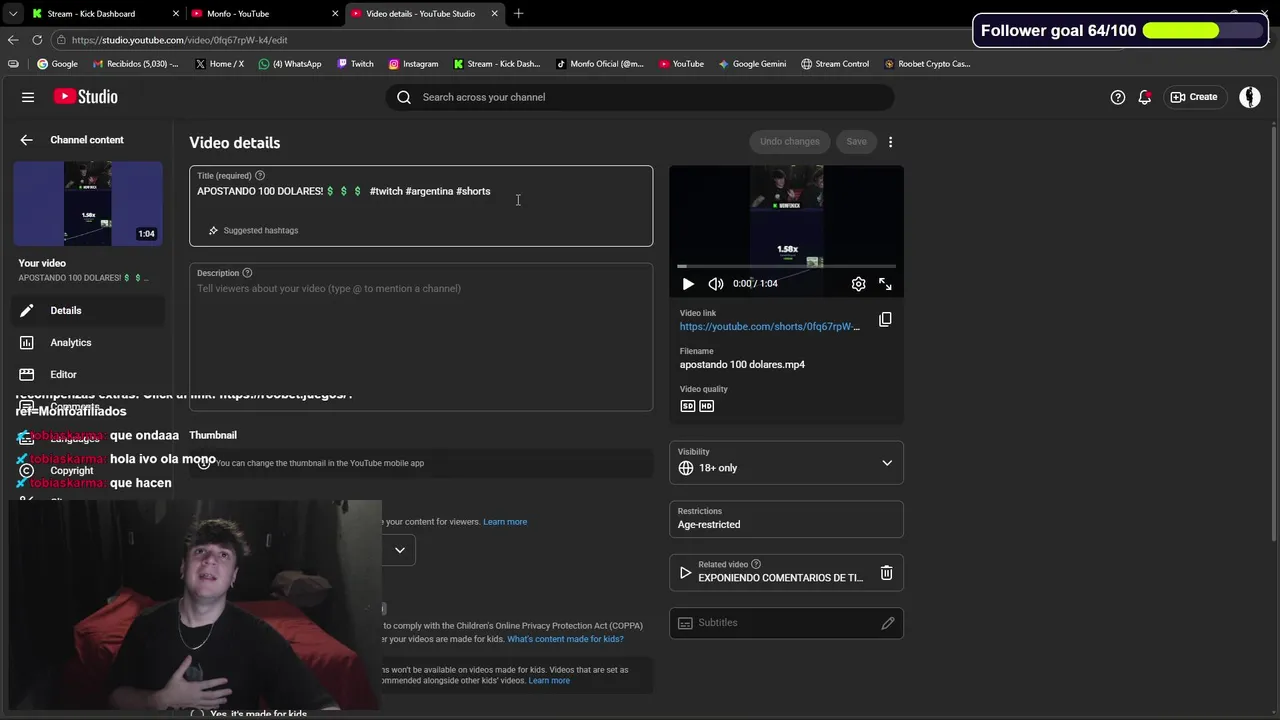Copy the video link icon
This screenshot has height=720, width=1280.
pyautogui.click(x=885, y=320)
